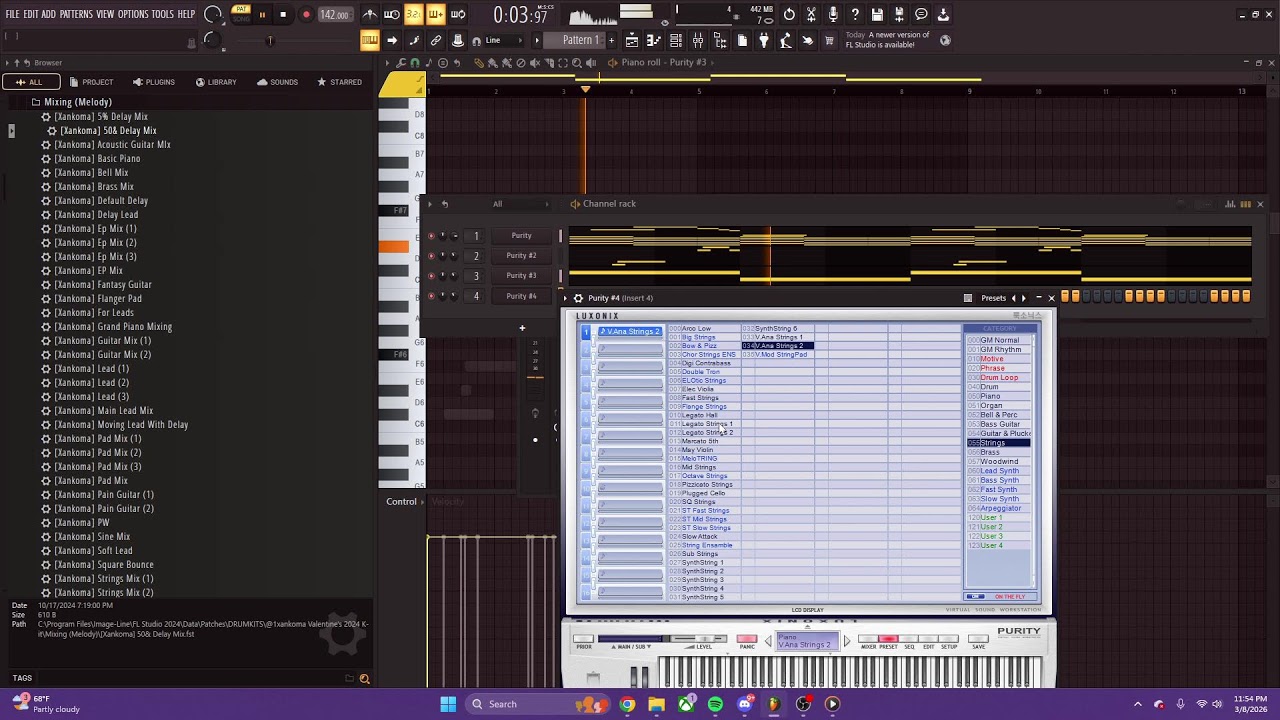Click the SAVE button in Purity
The width and height of the screenshot is (1280, 720).
[978, 641]
